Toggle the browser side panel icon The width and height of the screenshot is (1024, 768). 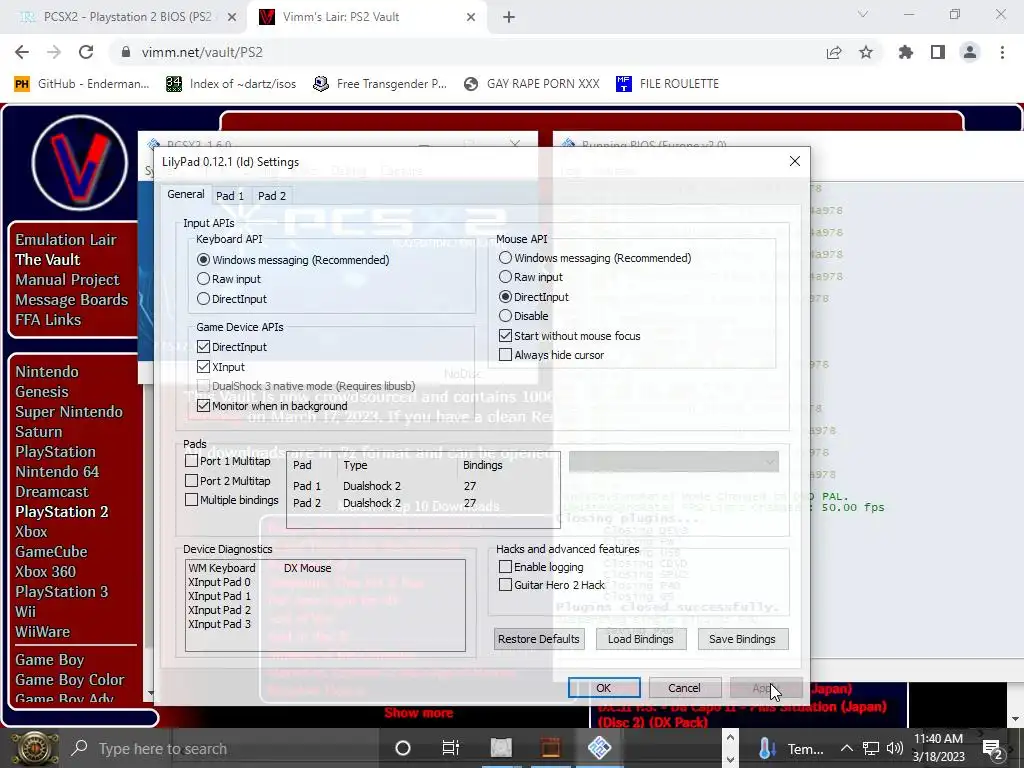[x=938, y=52]
